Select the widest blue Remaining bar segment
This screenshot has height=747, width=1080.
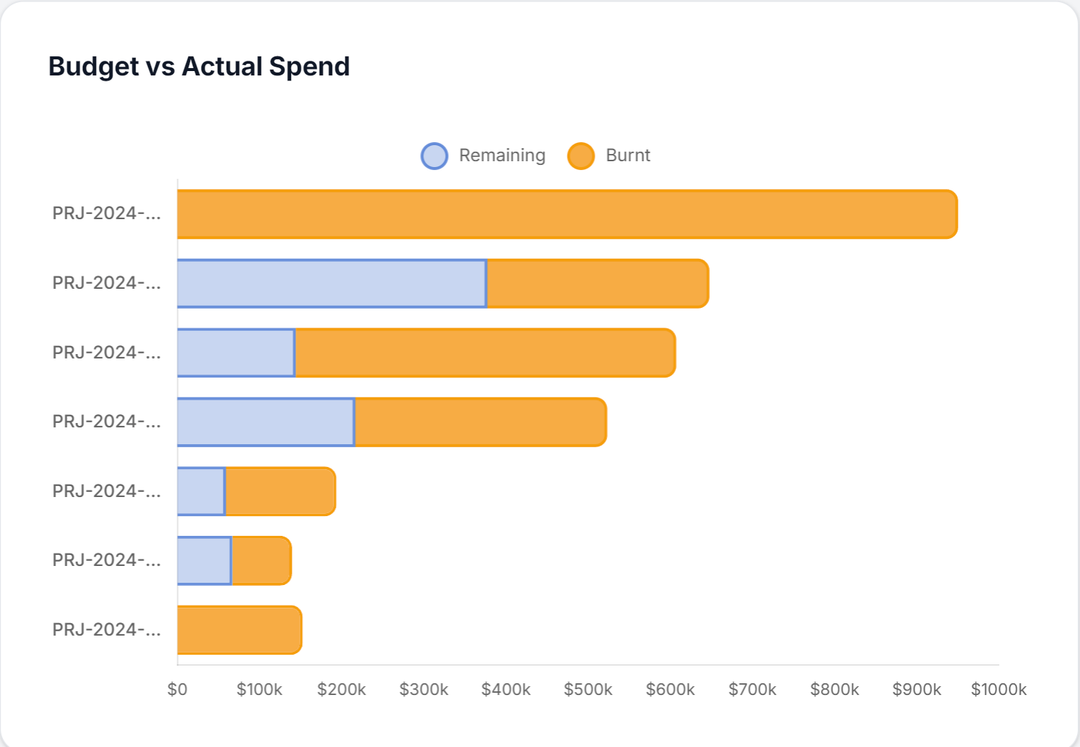pos(331,283)
